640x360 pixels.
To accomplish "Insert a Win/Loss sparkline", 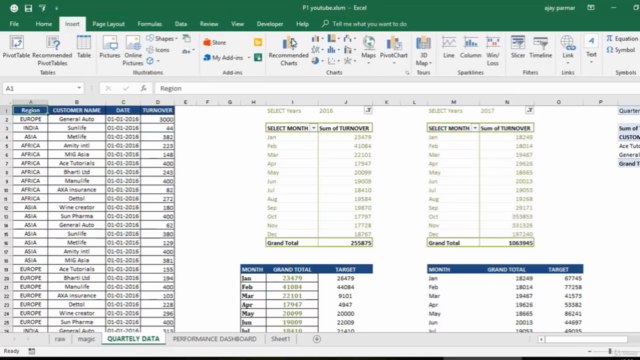I will (493, 51).
